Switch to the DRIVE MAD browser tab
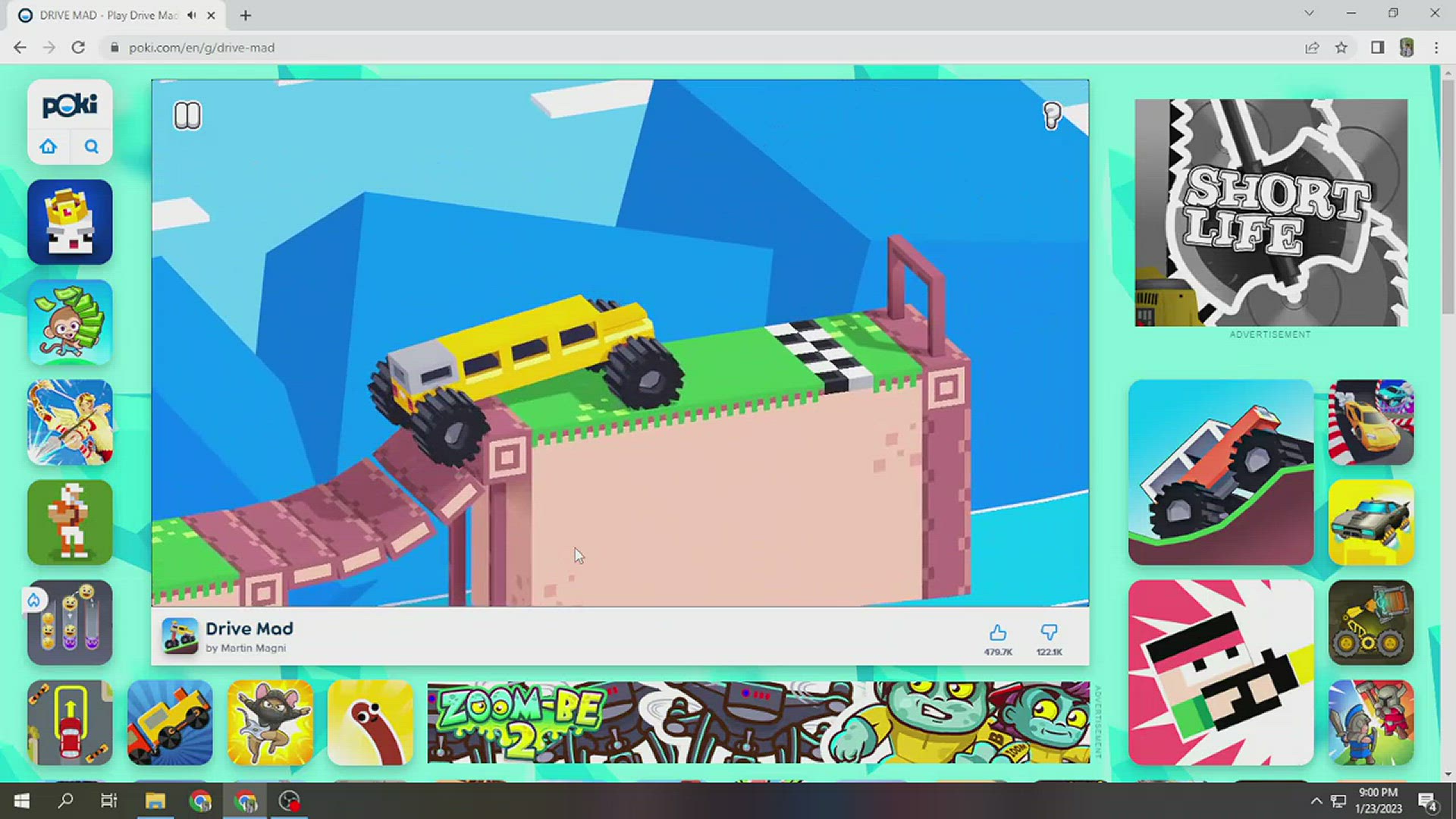This screenshot has width=1456, height=819. click(106, 15)
